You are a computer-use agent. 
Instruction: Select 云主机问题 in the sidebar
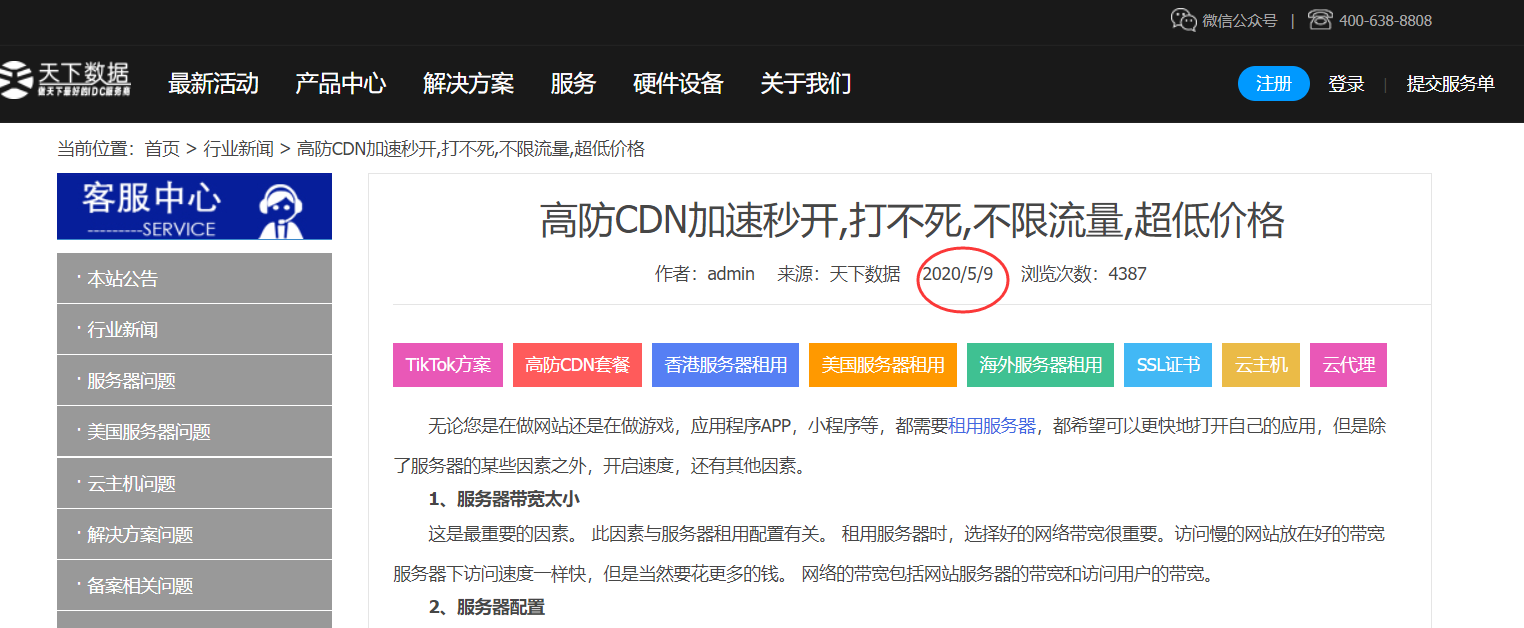click(x=131, y=484)
